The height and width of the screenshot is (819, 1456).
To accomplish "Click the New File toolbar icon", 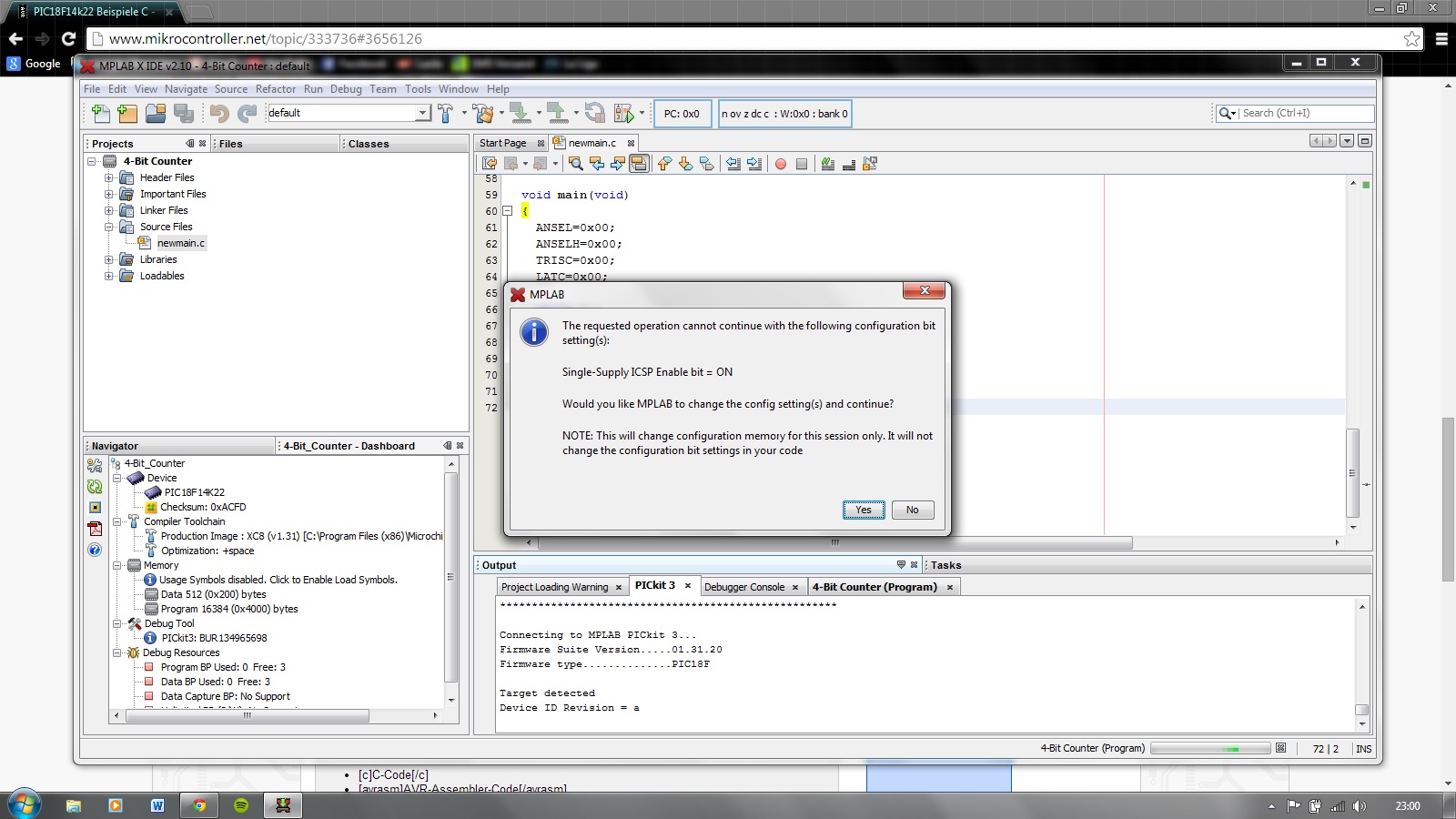I will point(101,113).
